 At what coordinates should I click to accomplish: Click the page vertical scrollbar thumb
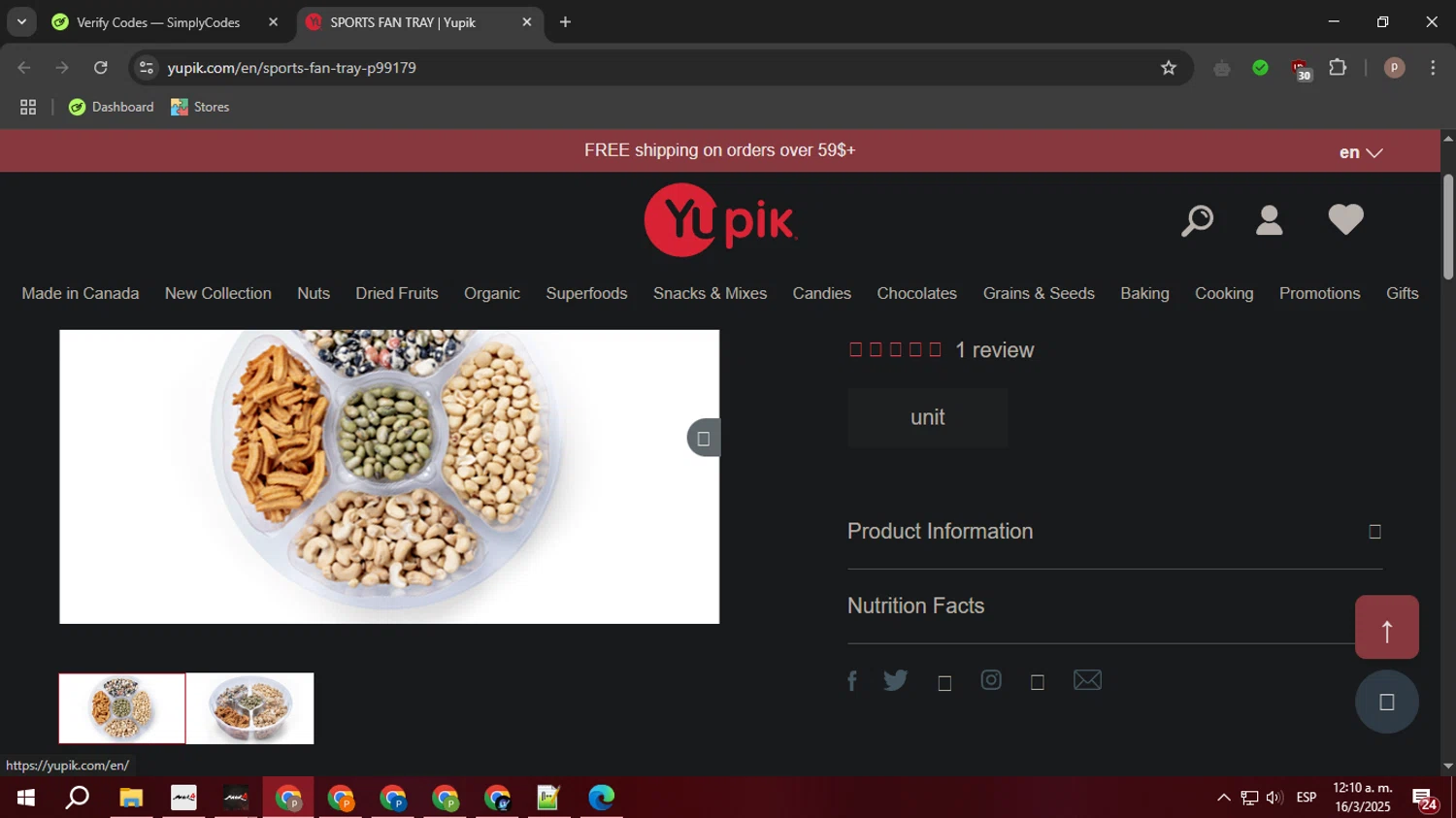tap(1447, 227)
